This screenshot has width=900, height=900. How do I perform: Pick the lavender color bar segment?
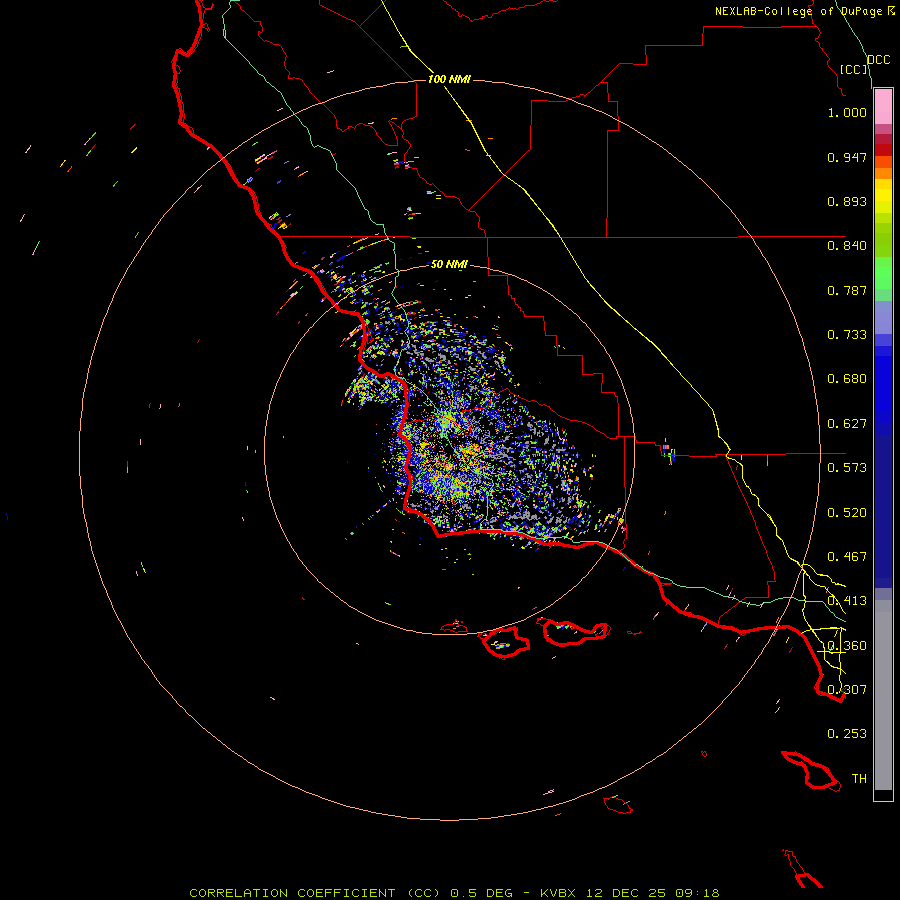[883, 317]
